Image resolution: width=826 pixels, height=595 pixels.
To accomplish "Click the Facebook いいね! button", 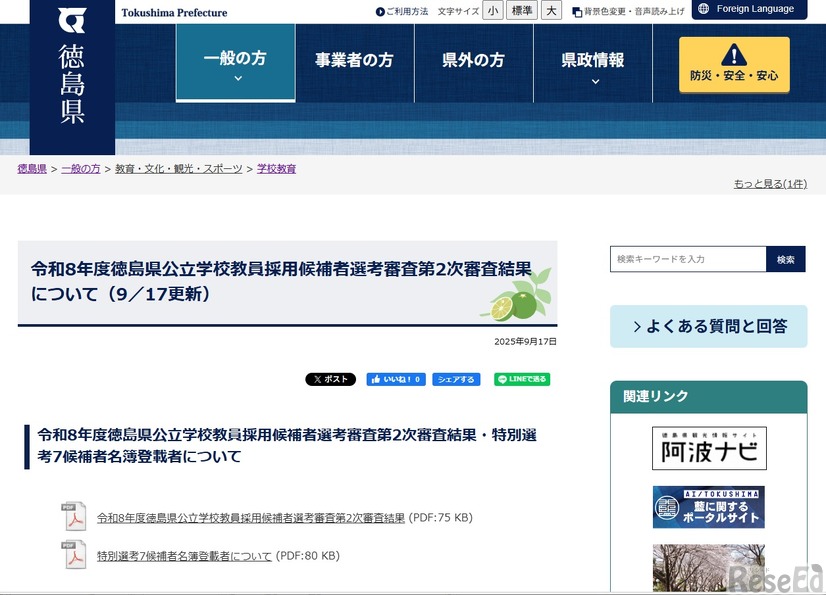I will tap(396, 379).
